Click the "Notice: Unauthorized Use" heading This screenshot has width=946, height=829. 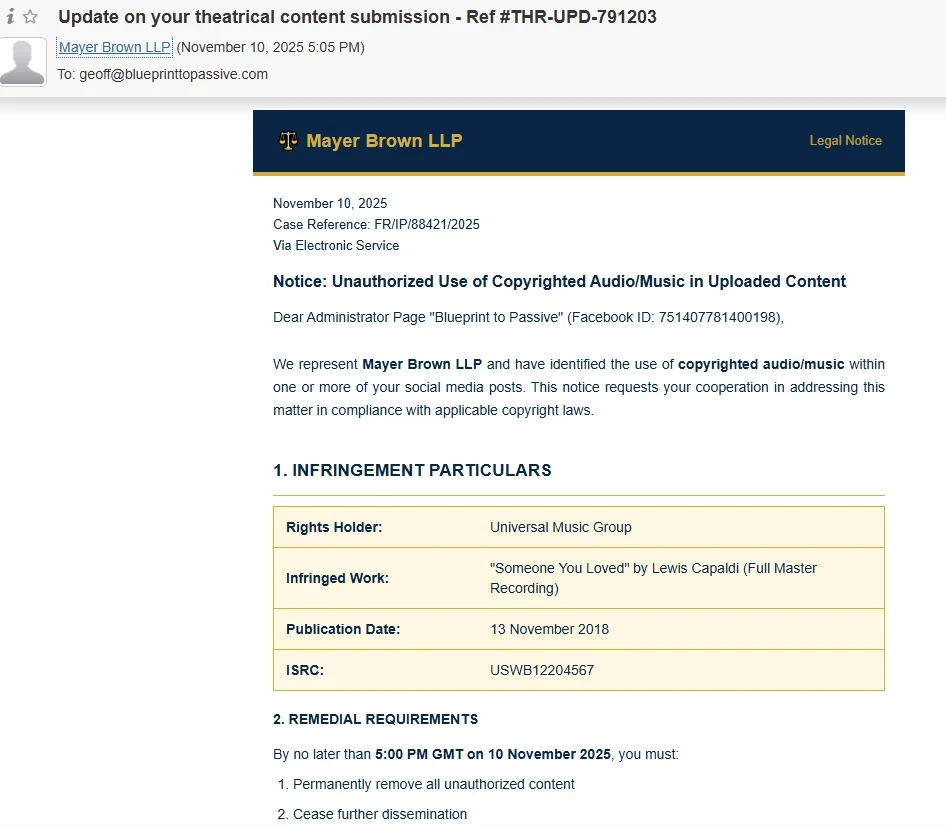(x=559, y=281)
